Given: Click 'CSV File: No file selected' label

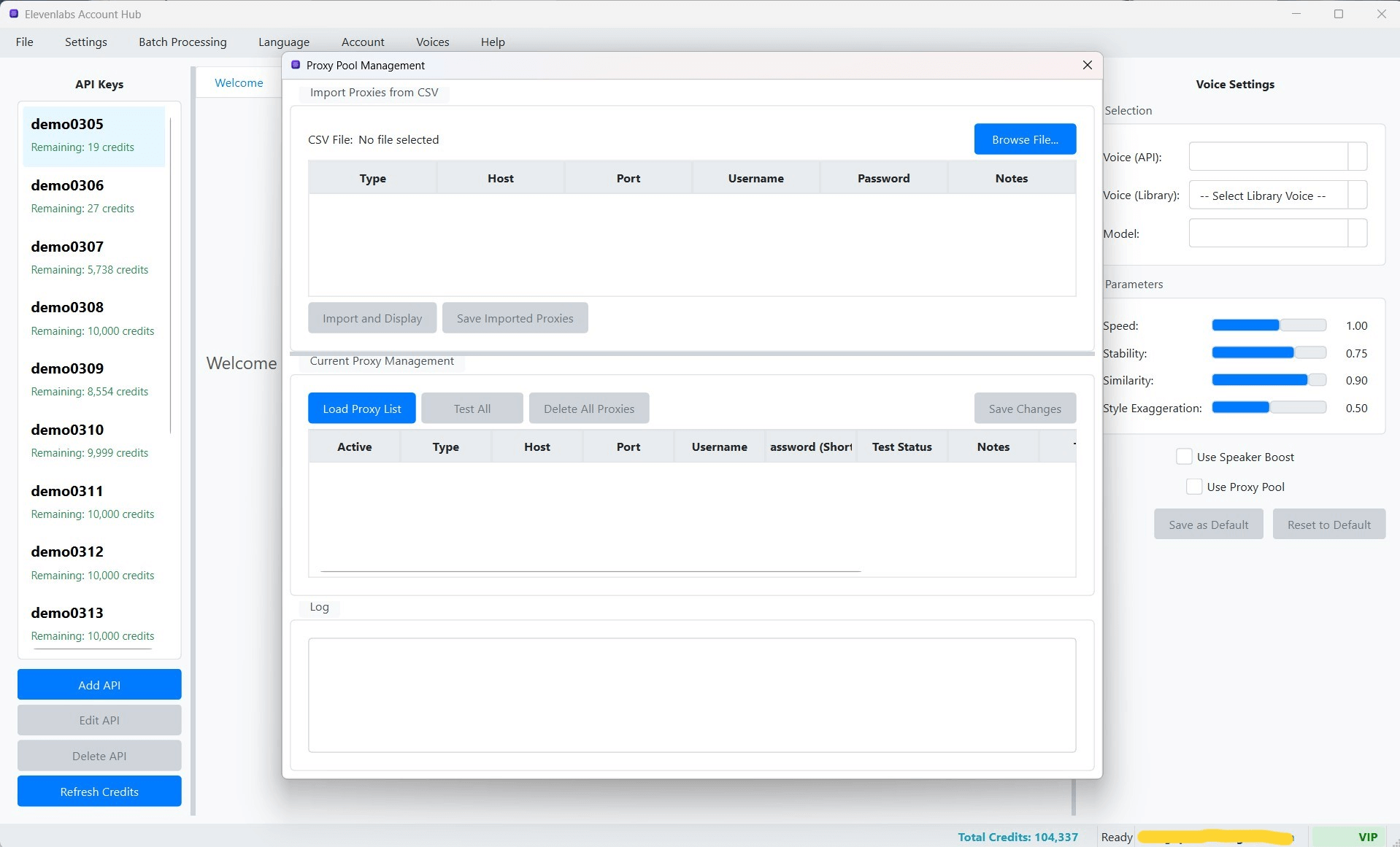Looking at the screenshot, I should pos(374,139).
